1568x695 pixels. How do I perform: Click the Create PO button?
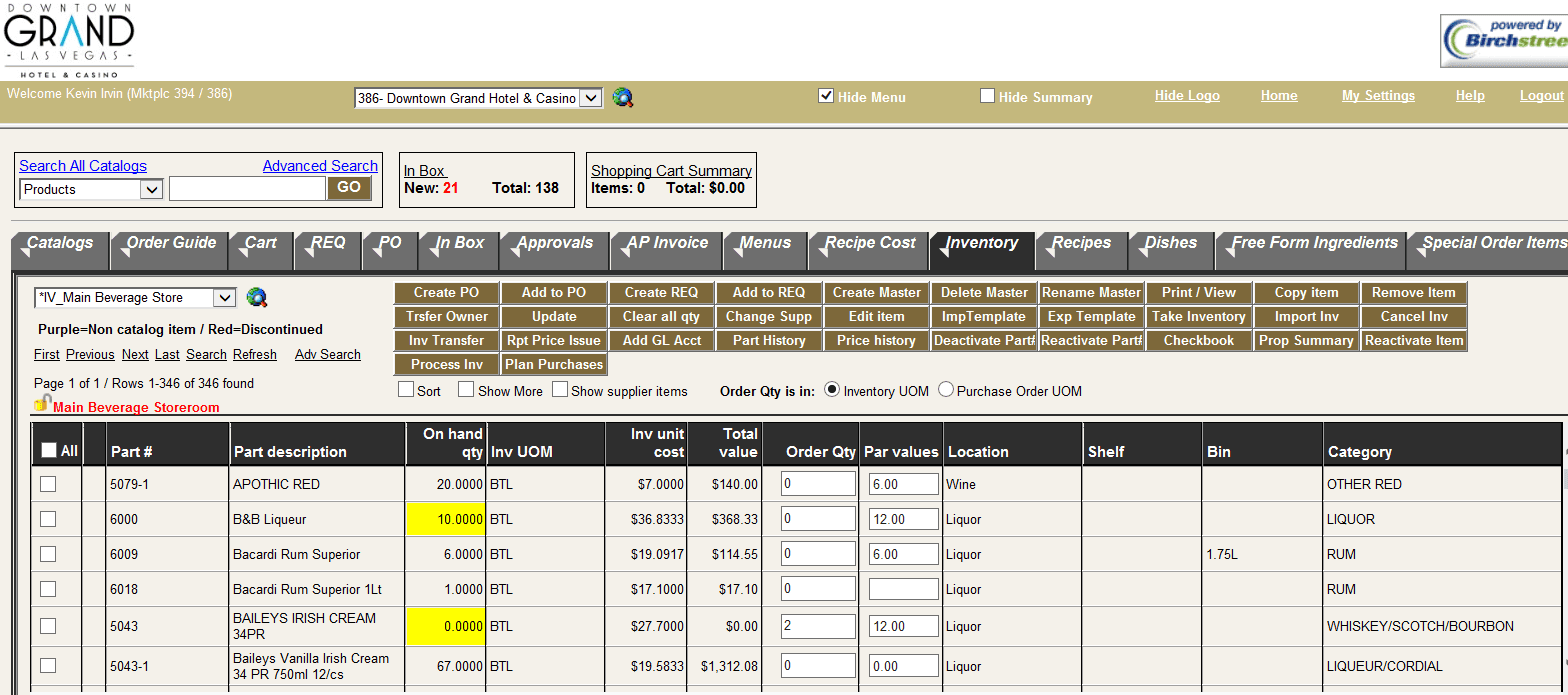[446, 293]
